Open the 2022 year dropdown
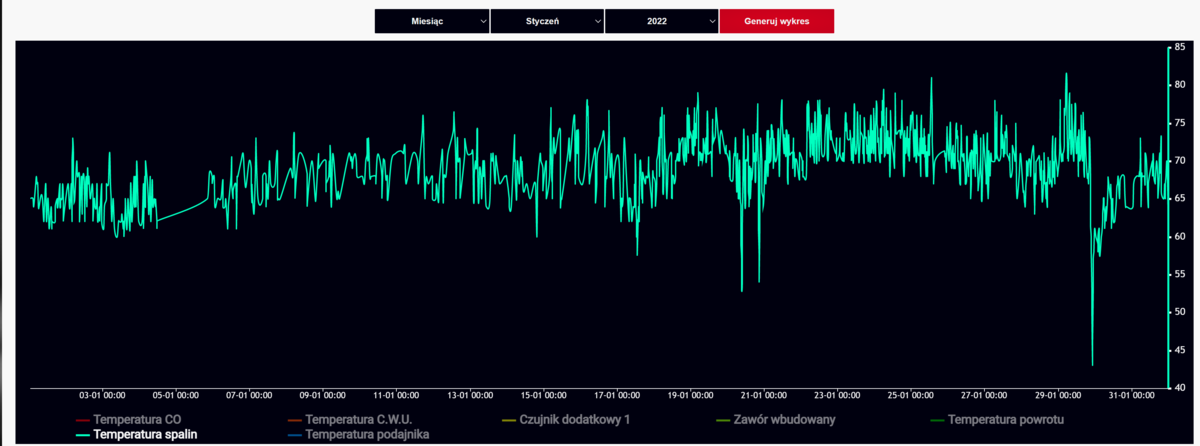This screenshot has height=446, width=1200. [x=661, y=21]
